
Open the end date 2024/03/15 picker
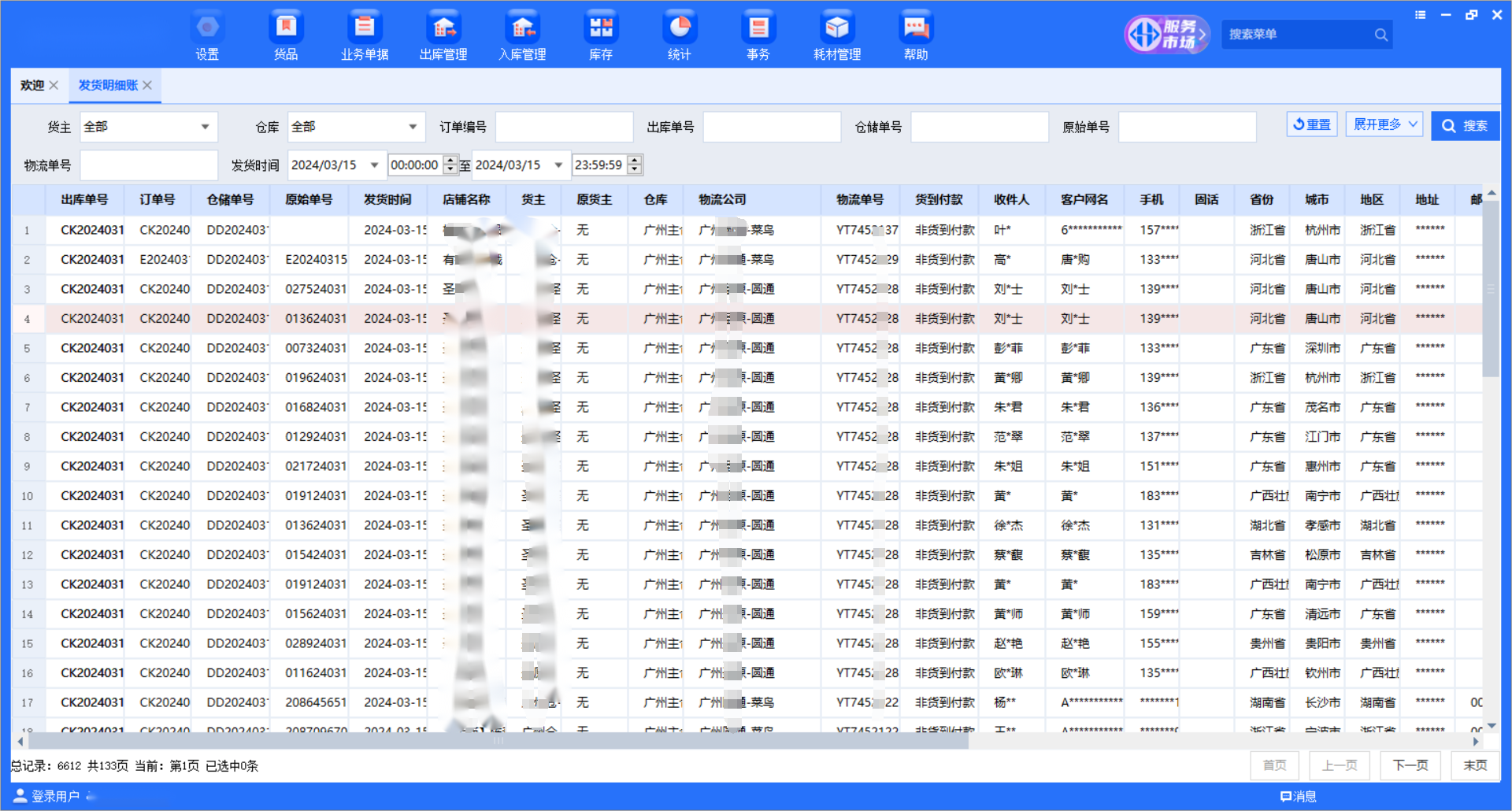click(558, 165)
